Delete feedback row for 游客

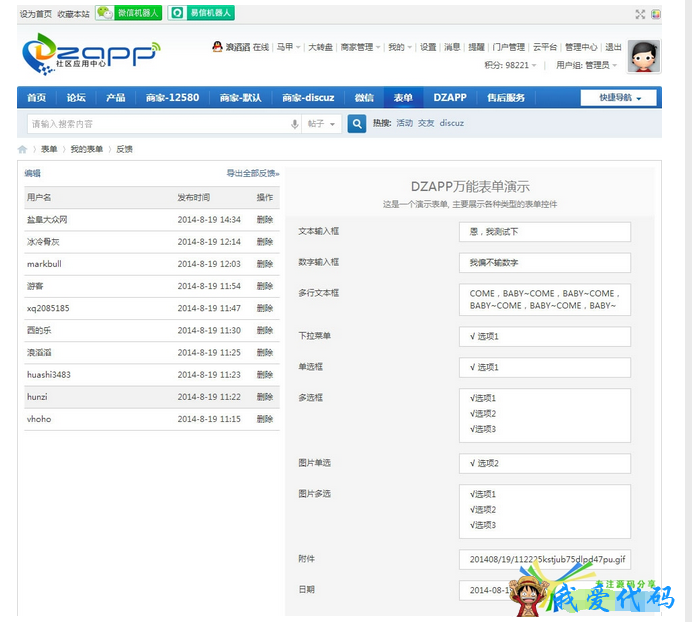[265, 286]
